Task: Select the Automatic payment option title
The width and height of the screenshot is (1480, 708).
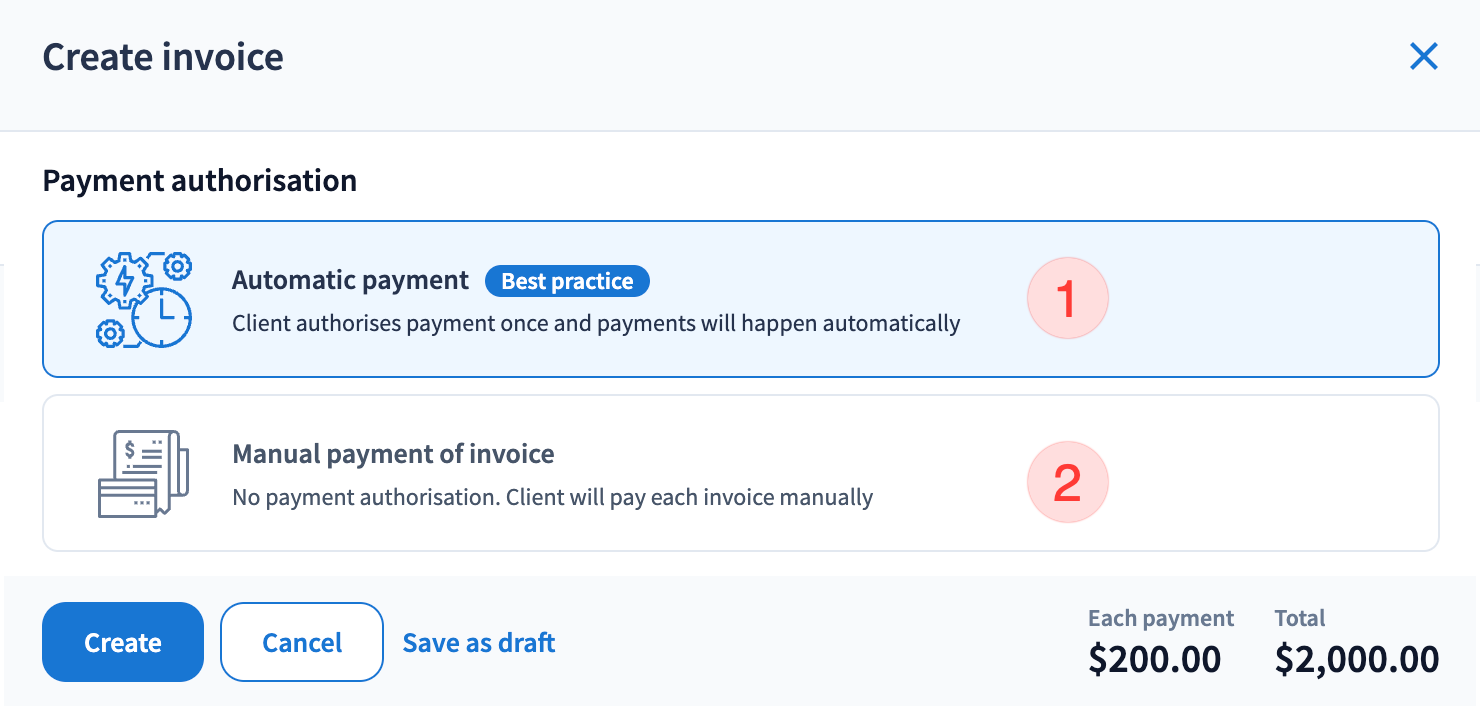Action: click(x=350, y=281)
